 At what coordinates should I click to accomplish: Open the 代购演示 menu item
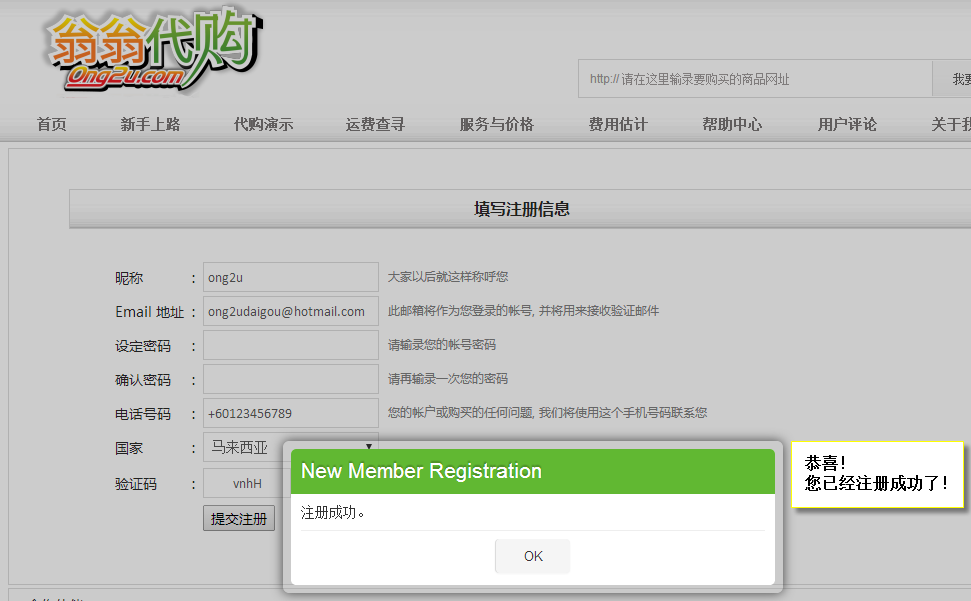(263, 124)
